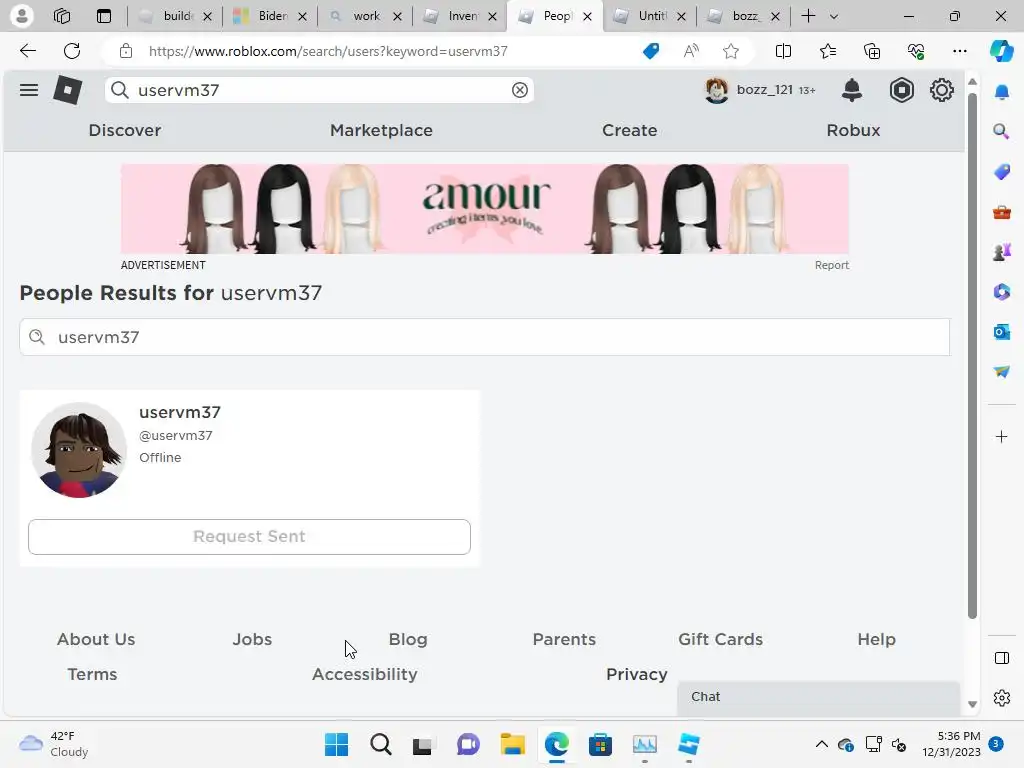The image size is (1024, 768).
Task: Focus the people results search field
Action: [485, 337]
